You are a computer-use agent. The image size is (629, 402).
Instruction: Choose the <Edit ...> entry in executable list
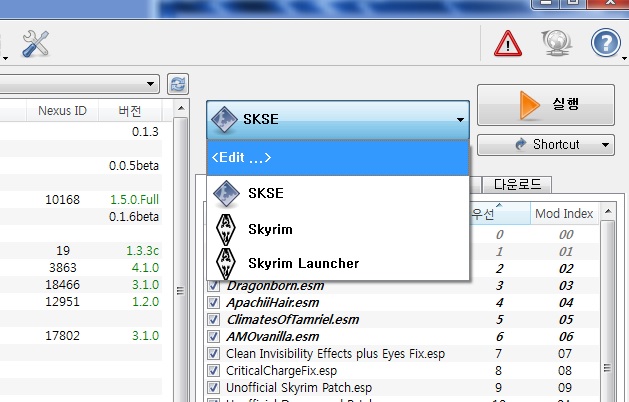(338, 158)
